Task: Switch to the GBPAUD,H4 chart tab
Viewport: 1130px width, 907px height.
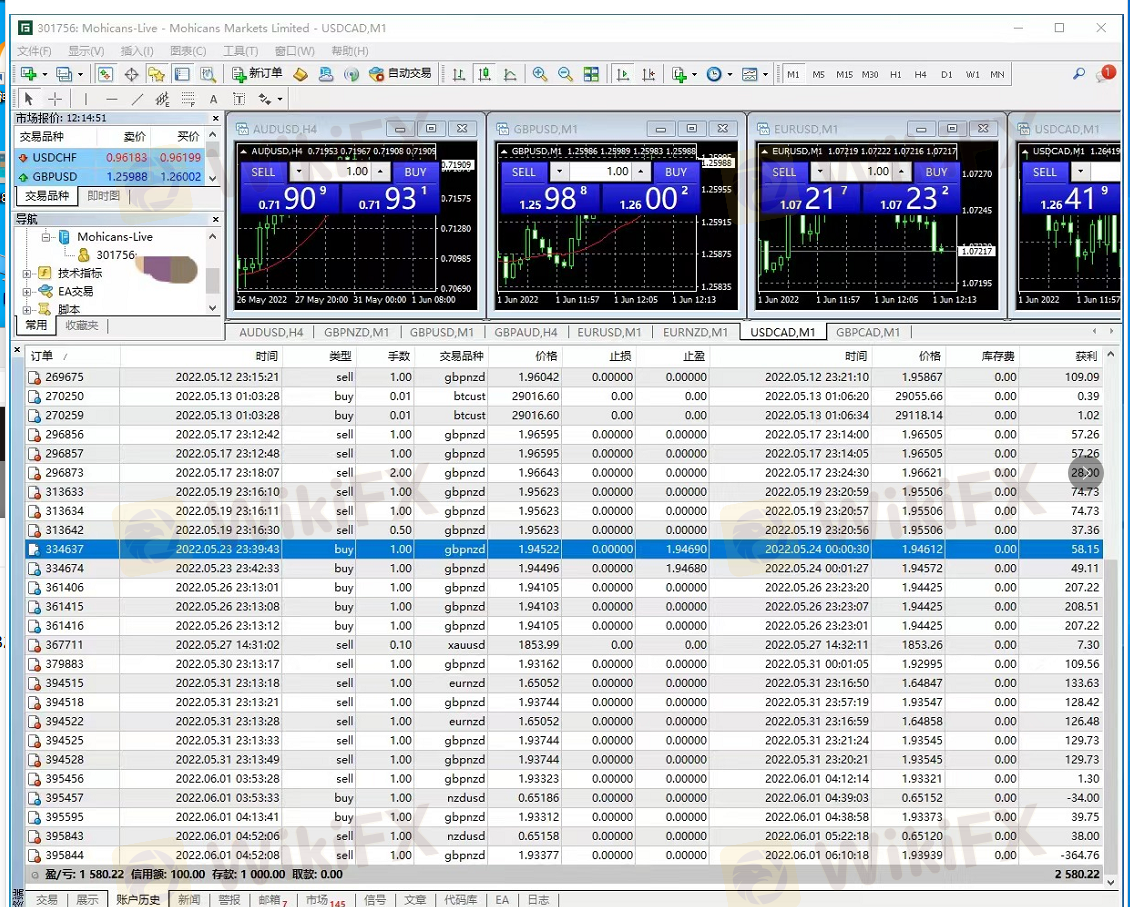Action: 526,332
